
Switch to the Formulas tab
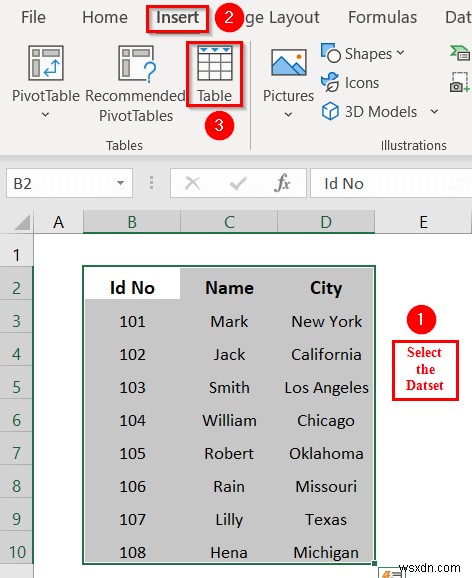pyautogui.click(x=382, y=17)
